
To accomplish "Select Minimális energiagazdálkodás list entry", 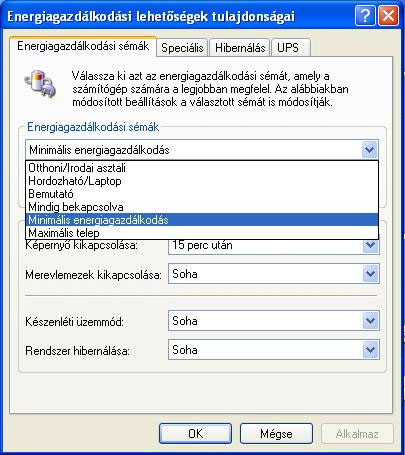I will click(202, 220).
